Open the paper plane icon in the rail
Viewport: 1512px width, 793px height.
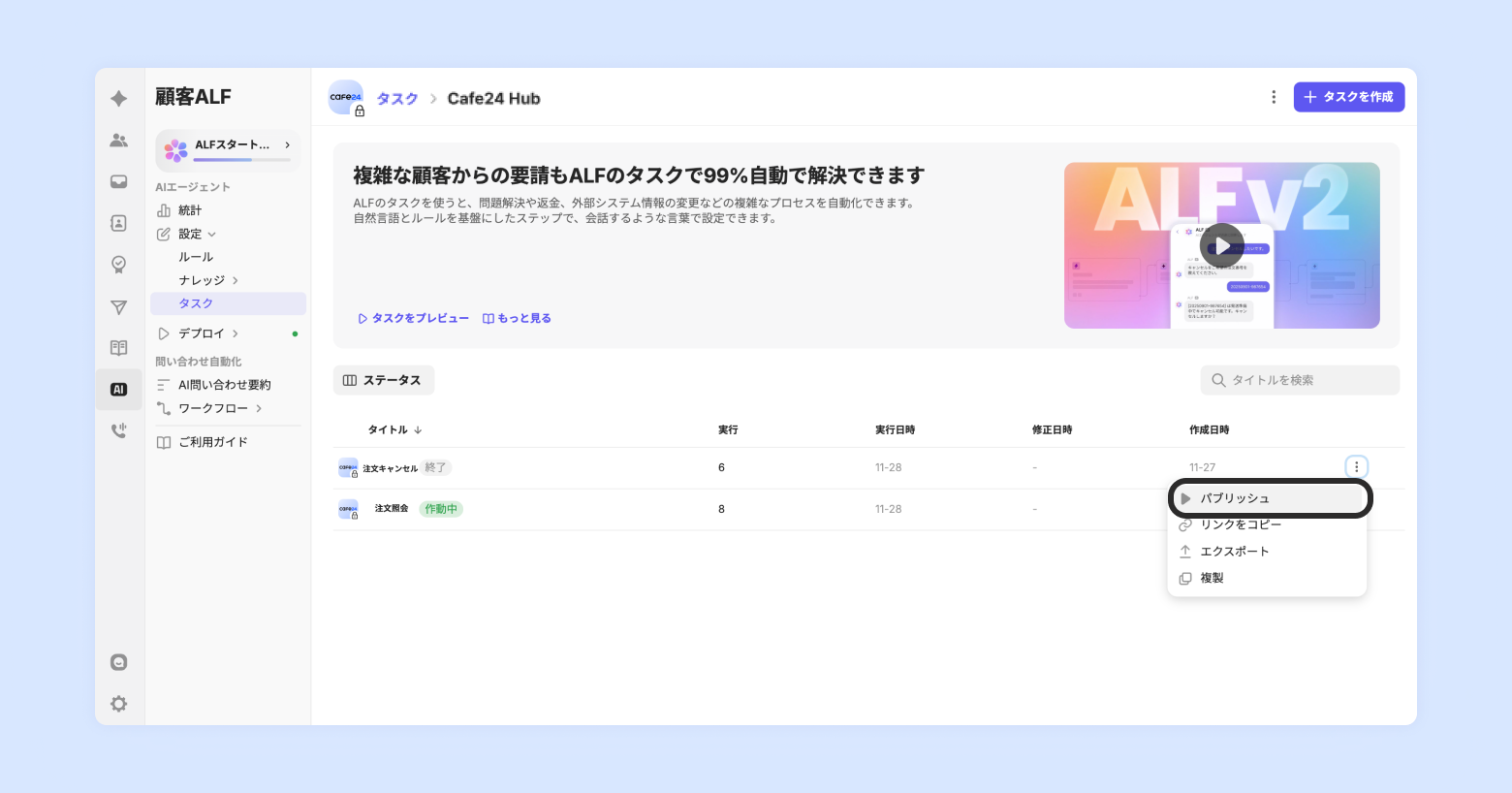point(118,307)
